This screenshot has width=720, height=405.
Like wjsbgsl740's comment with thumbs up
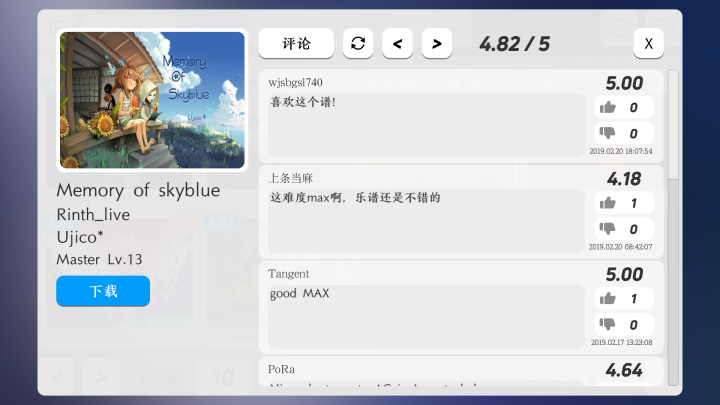click(x=624, y=107)
